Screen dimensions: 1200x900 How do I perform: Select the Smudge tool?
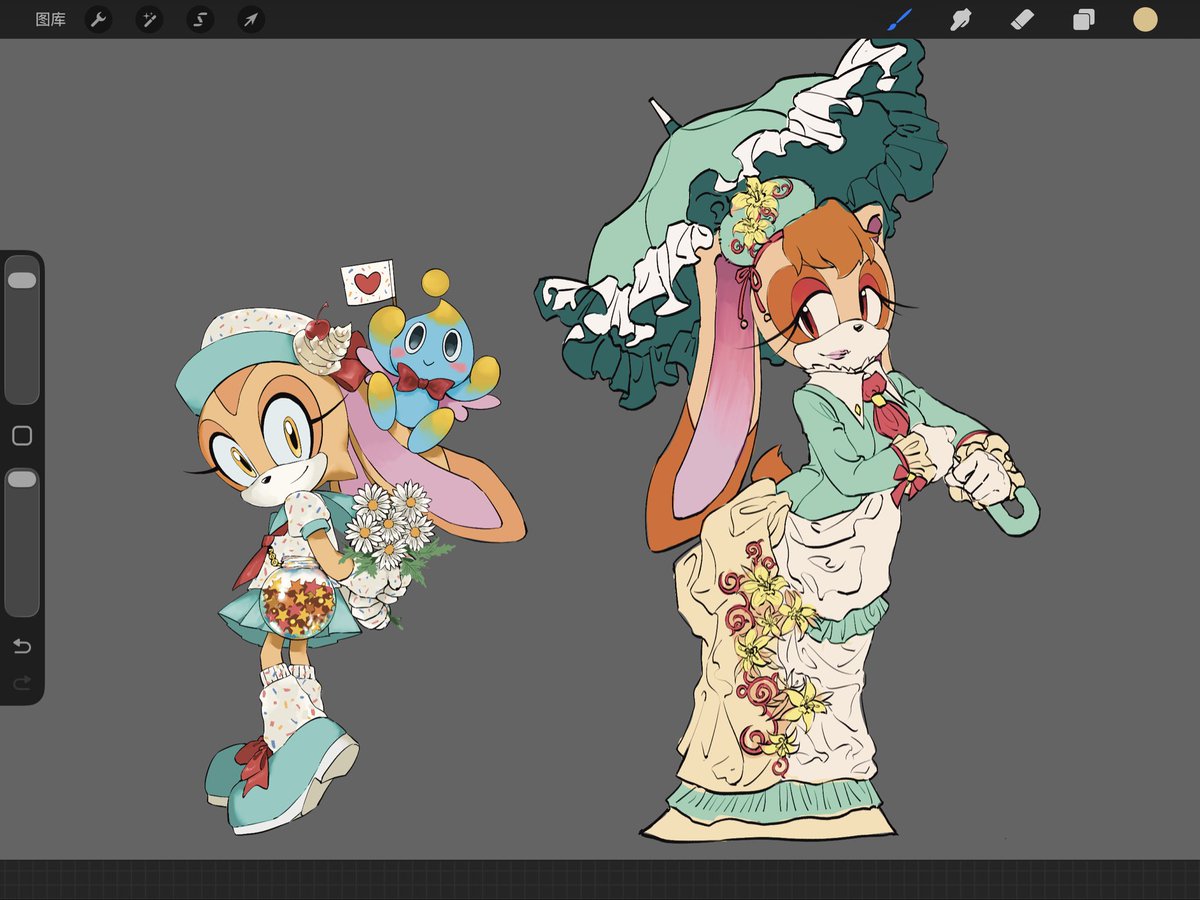point(961,19)
